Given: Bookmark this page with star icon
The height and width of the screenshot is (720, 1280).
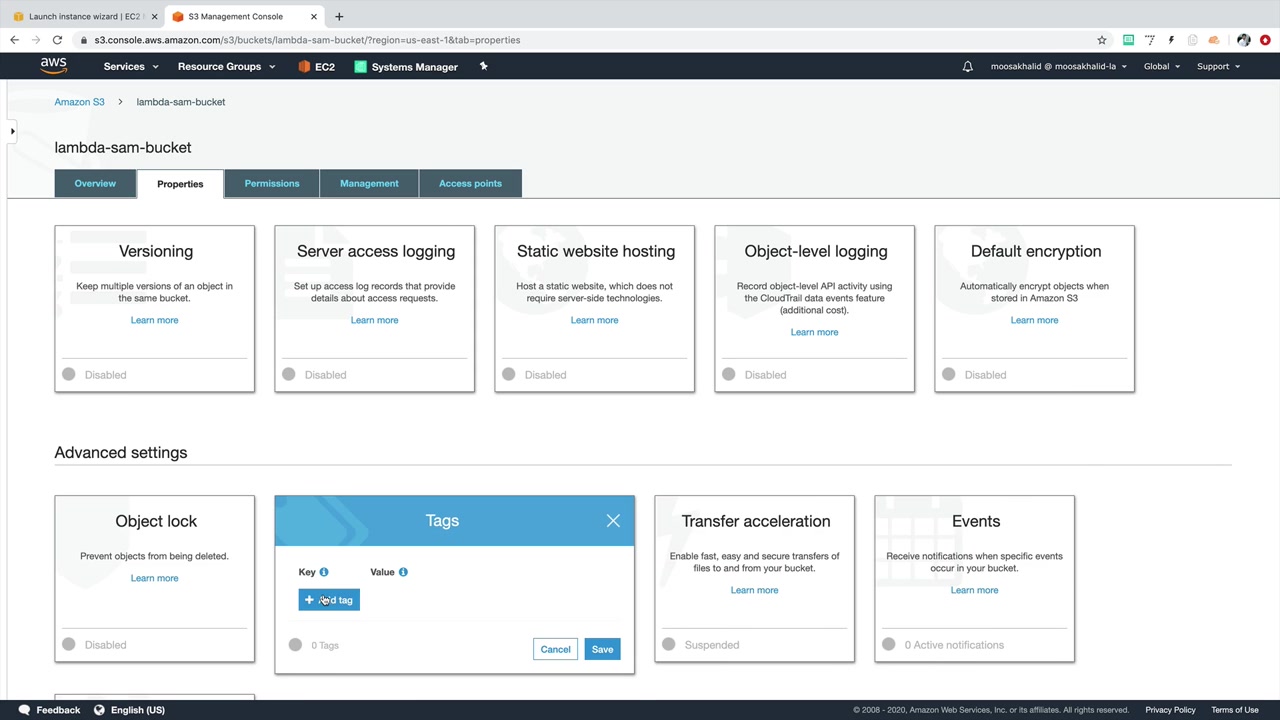Looking at the screenshot, I should point(1102,40).
